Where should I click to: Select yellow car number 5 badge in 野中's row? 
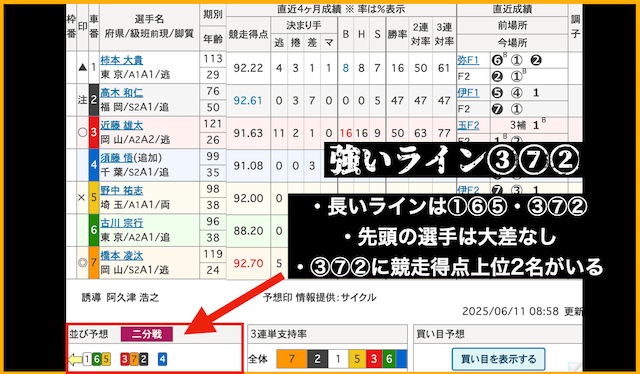pyautogui.click(x=93, y=198)
